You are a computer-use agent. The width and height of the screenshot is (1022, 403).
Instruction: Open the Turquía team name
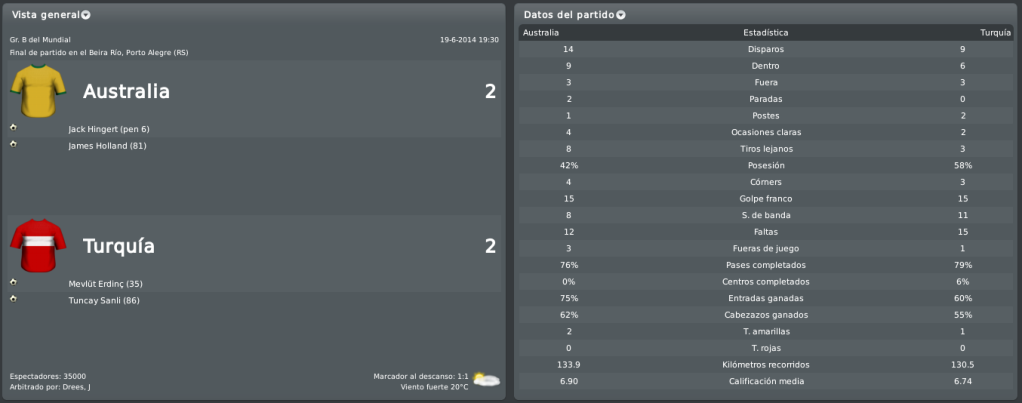119,246
